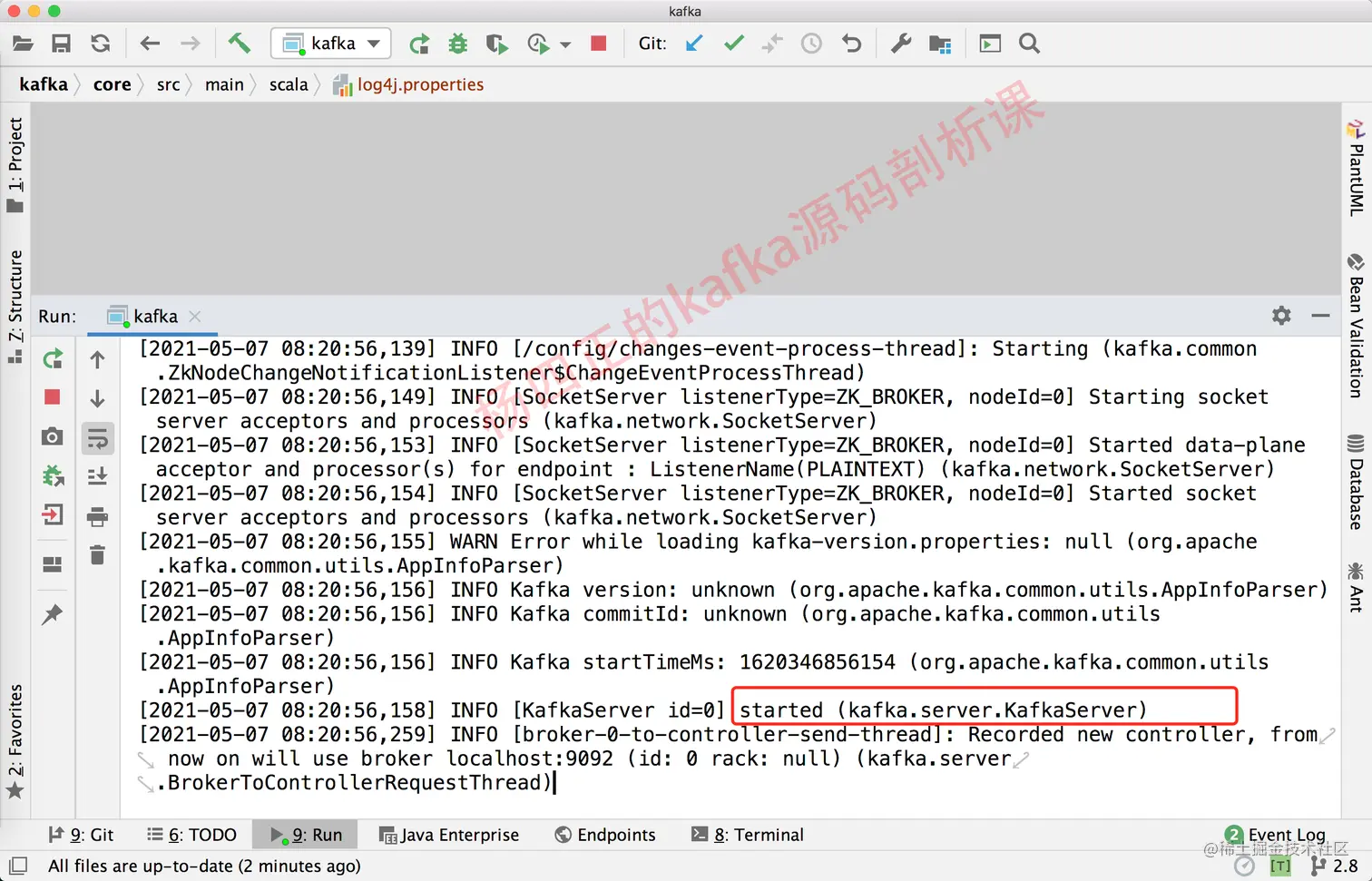1372x881 pixels.
Task: Open the 6: TODO tool window
Action: (191, 835)
